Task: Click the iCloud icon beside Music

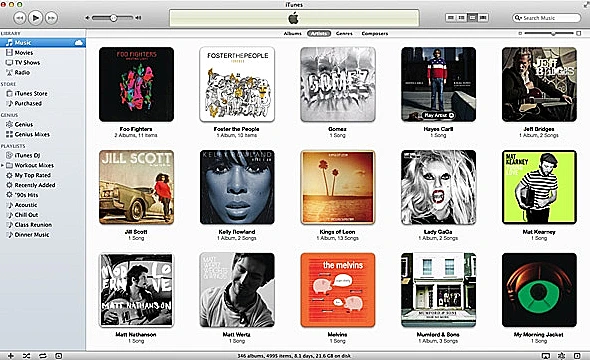Action: tap(79, 43)
